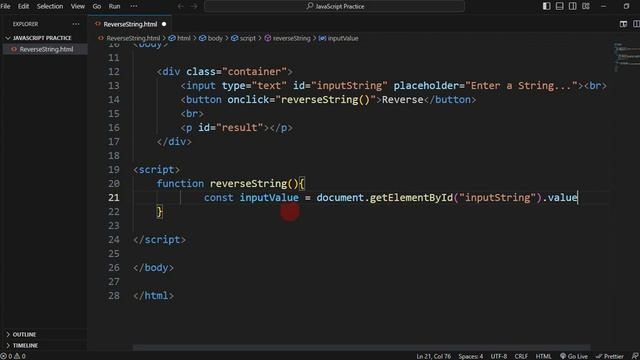Image resolution: width=640 pixels, height=360 pixels.
Task: Minimize the VS Code window
Action: 604,6
